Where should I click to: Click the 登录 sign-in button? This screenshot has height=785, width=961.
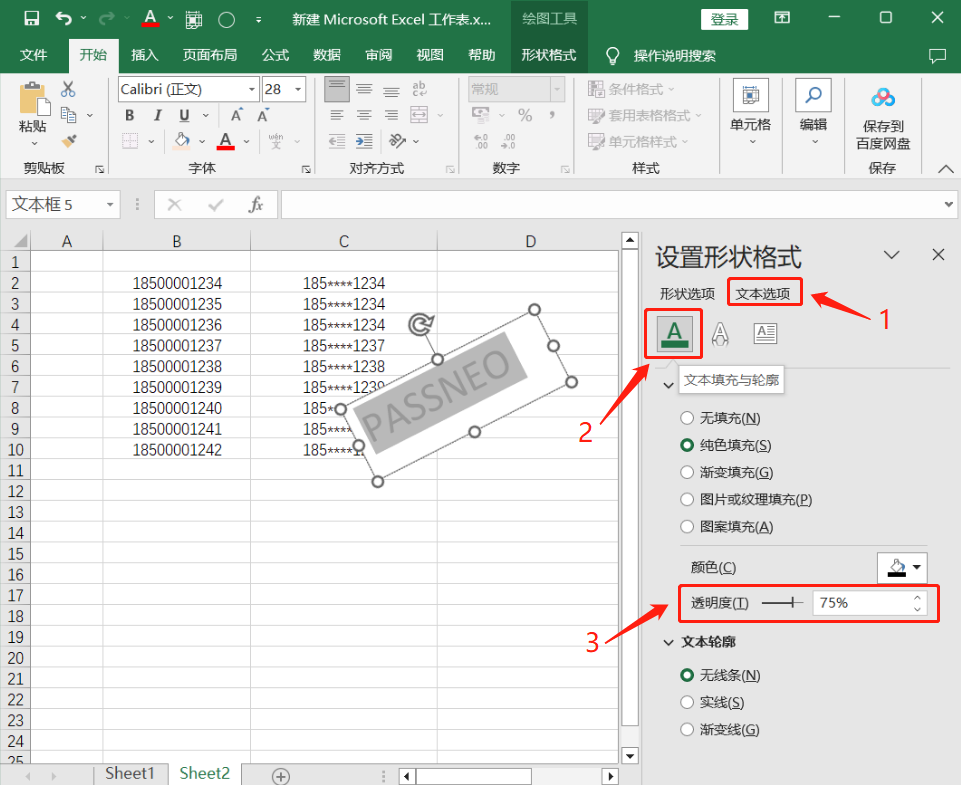point(724,20)
